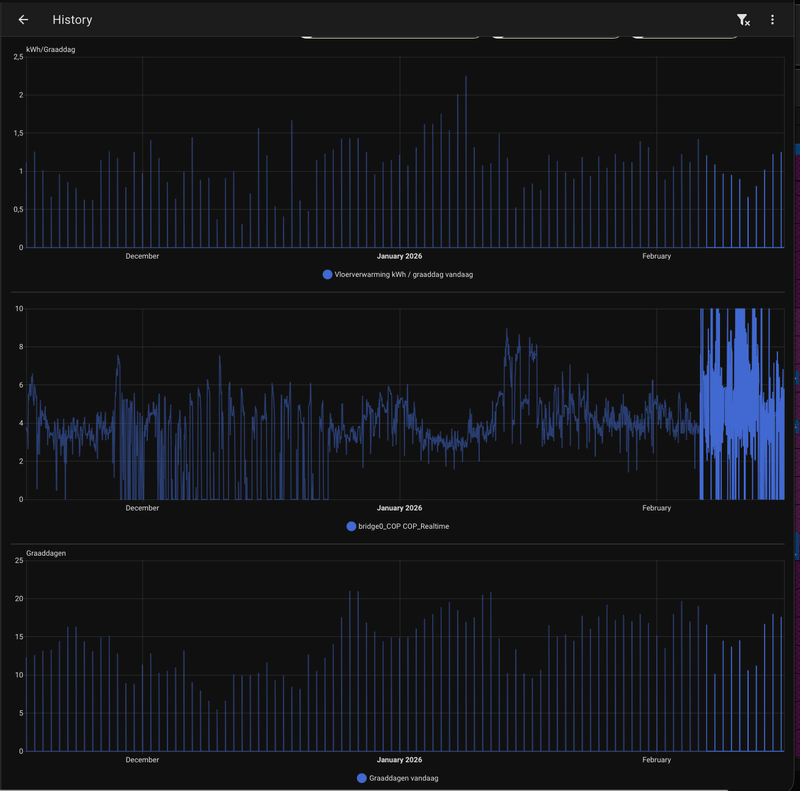Screen dimensions: 800x791
Task: Click the back arrow in the app bar
Action: click(x=24, y=19)
